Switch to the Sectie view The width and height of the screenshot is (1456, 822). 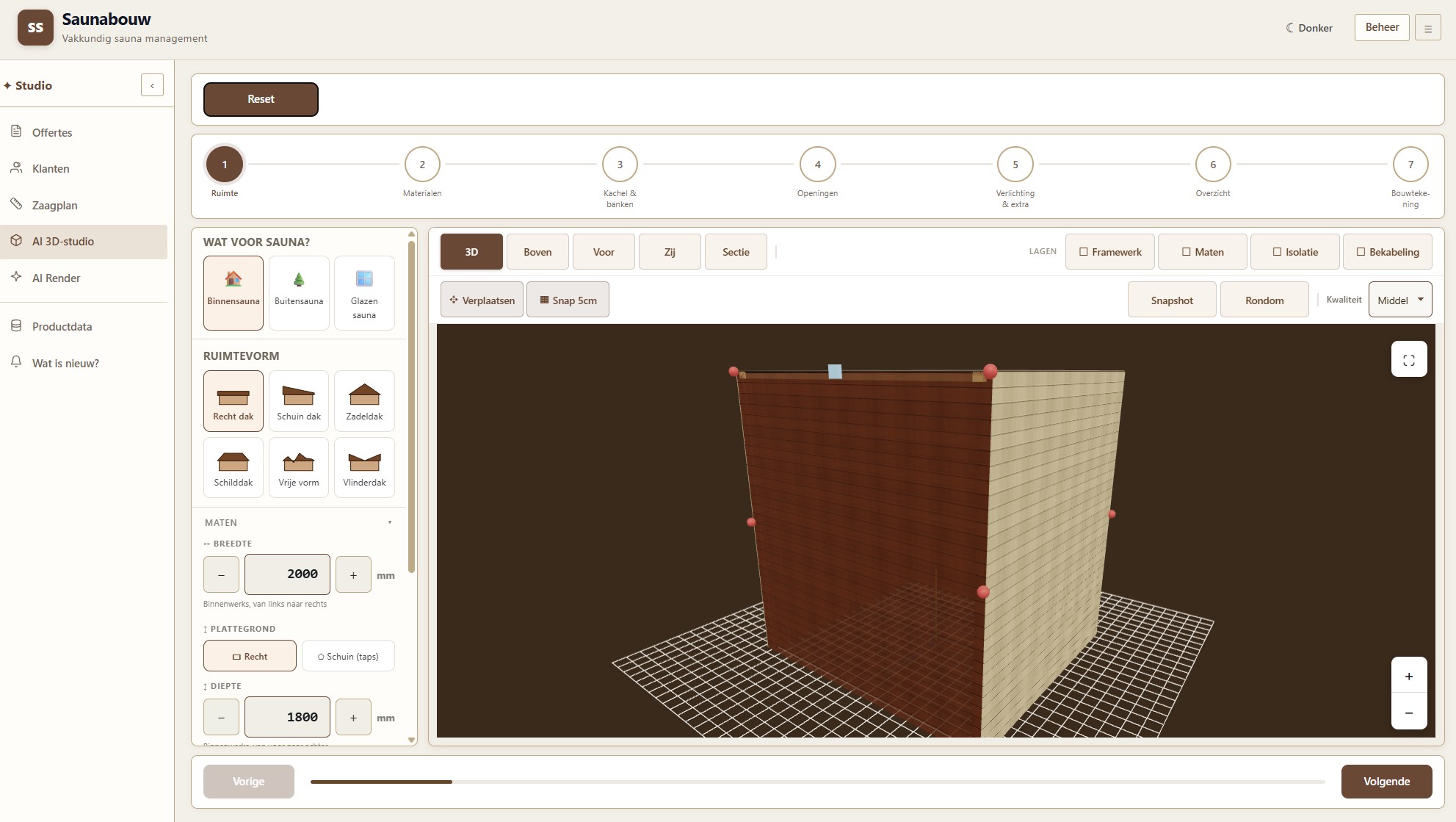pos(736,252)
